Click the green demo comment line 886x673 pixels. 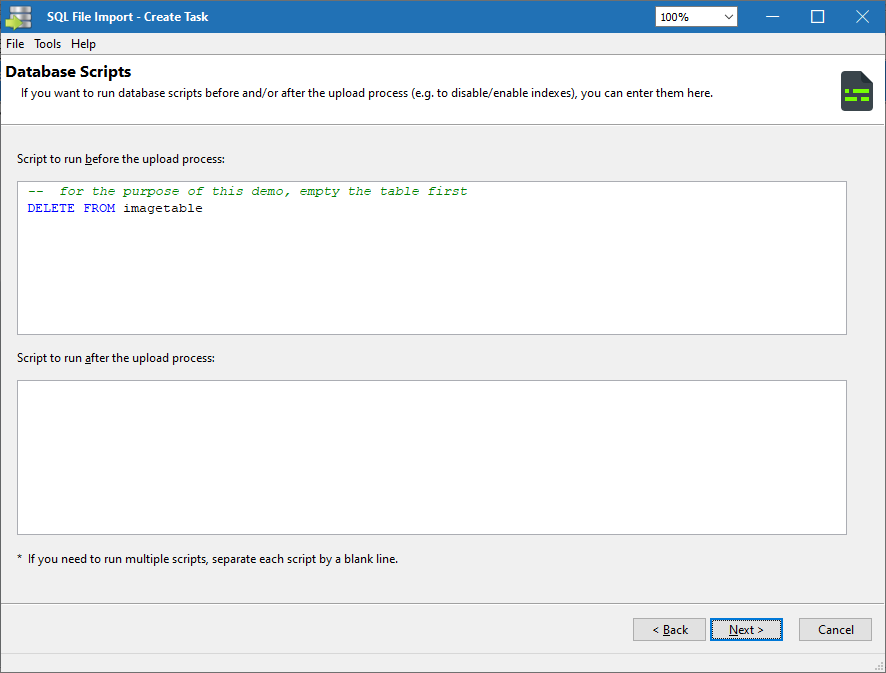click(x=247, y=190)
